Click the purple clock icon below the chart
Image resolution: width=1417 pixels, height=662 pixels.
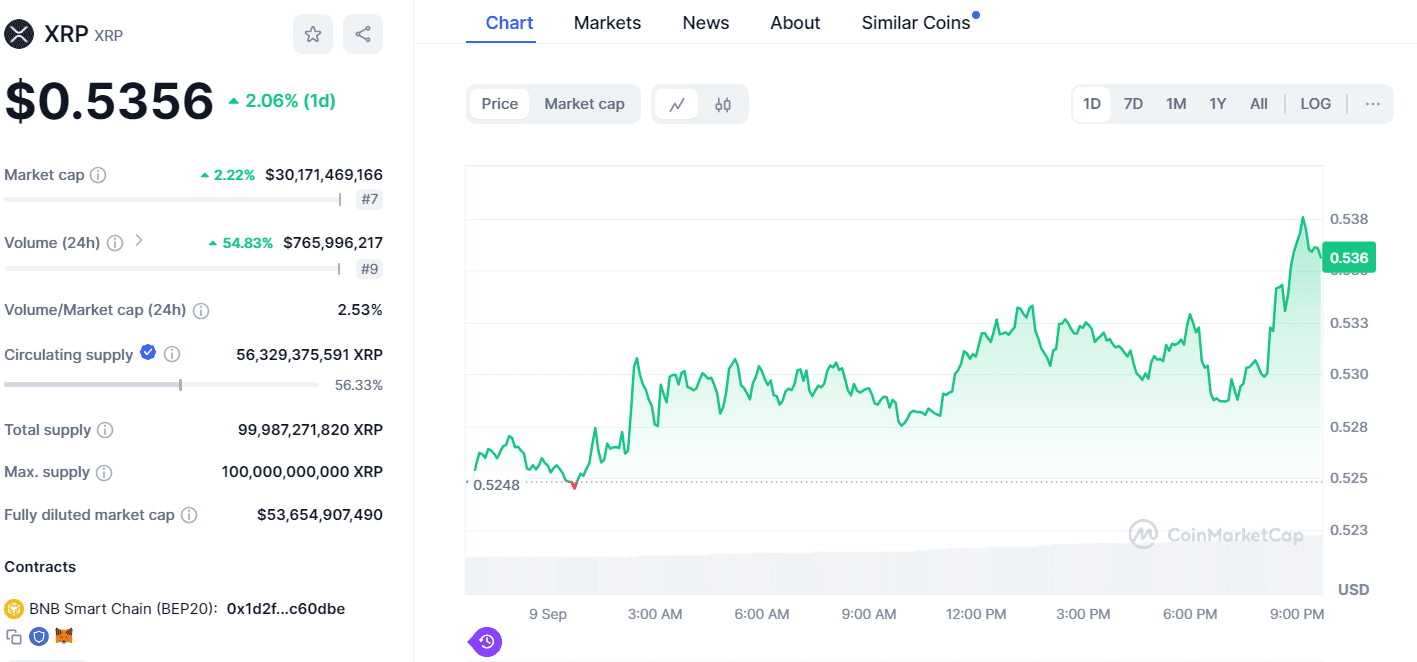(485, 641)
